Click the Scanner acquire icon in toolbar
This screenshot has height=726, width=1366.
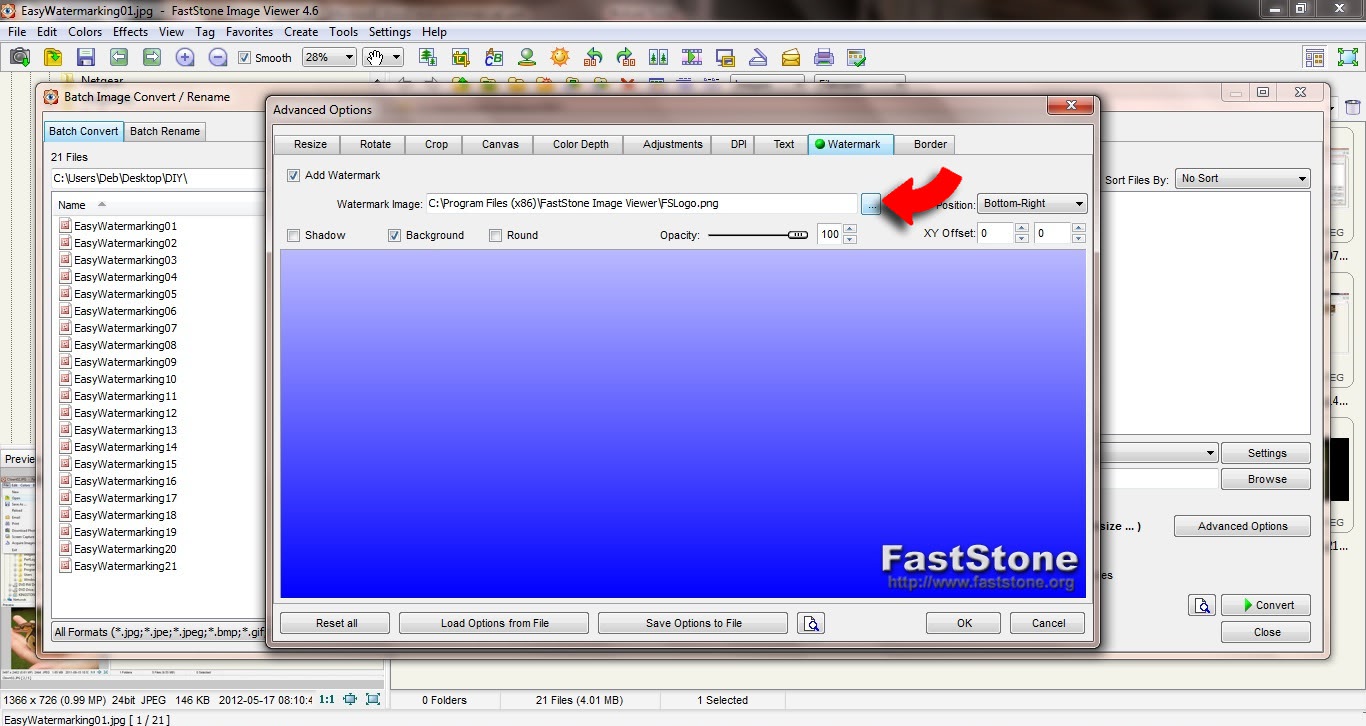[x=758, y=57]
